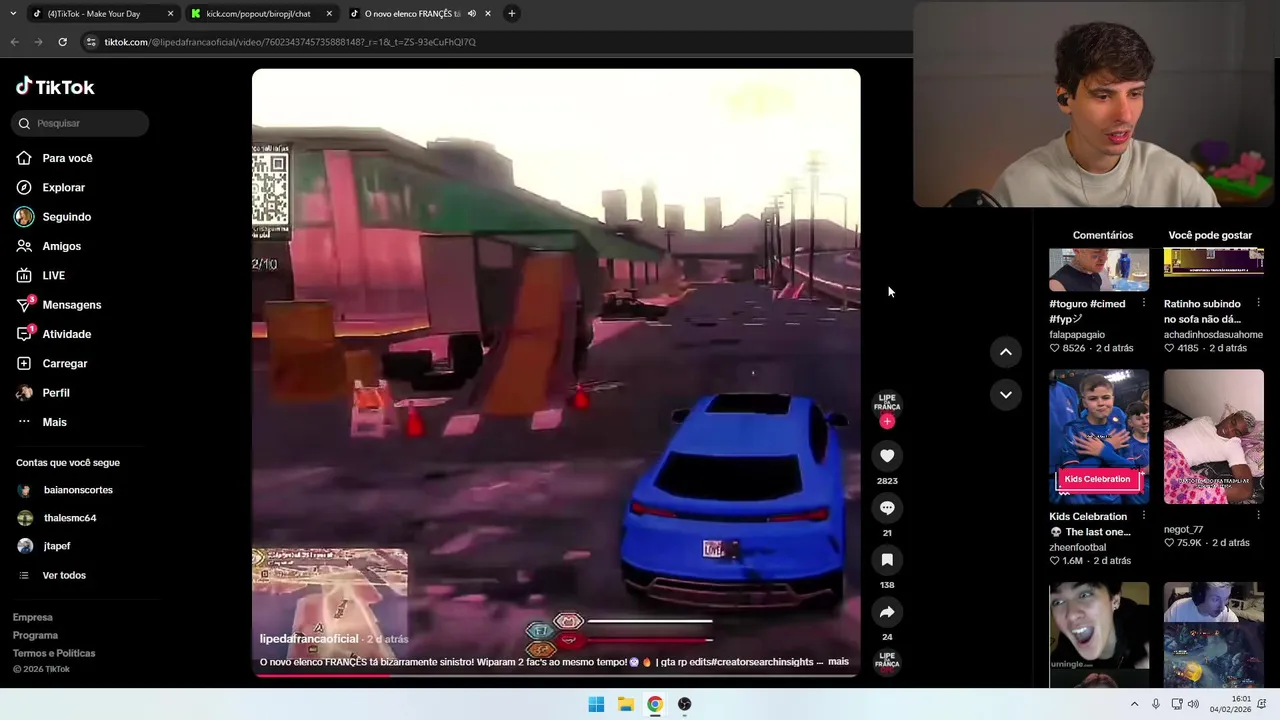Switch to the Comentários tab
Screen dimensions: 1280x720
[x=1103, y=235]
